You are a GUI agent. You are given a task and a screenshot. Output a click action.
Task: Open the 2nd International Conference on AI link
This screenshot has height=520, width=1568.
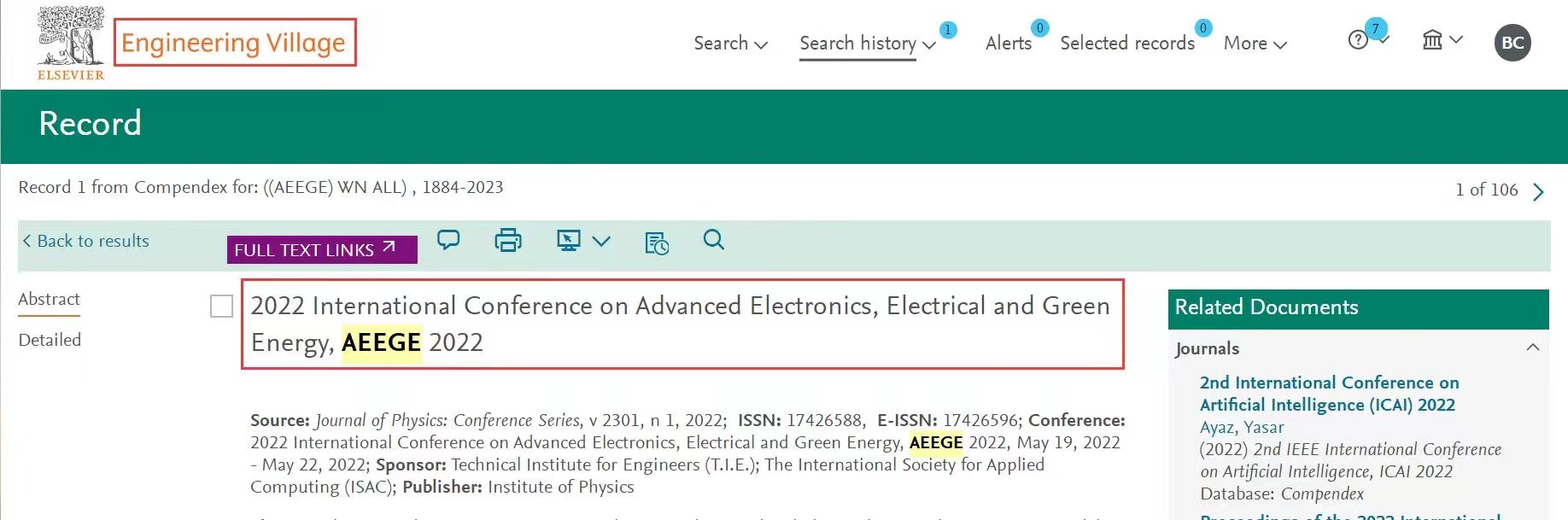1329,394
